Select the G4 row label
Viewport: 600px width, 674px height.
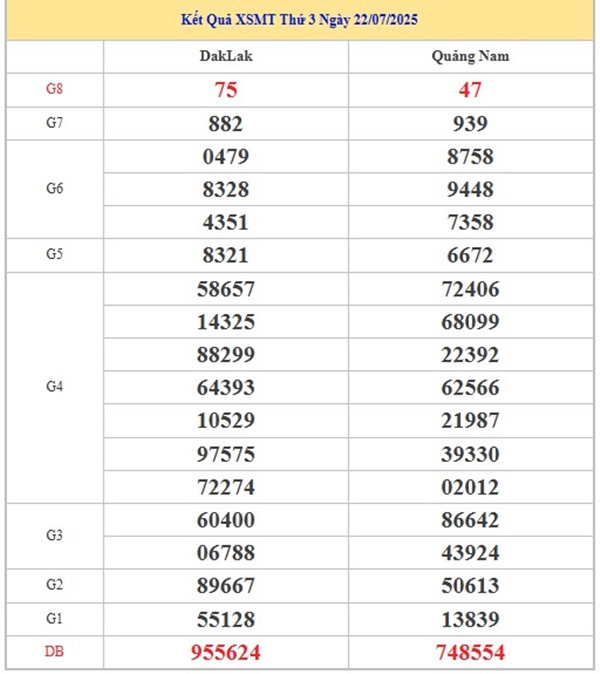(54, 386)
